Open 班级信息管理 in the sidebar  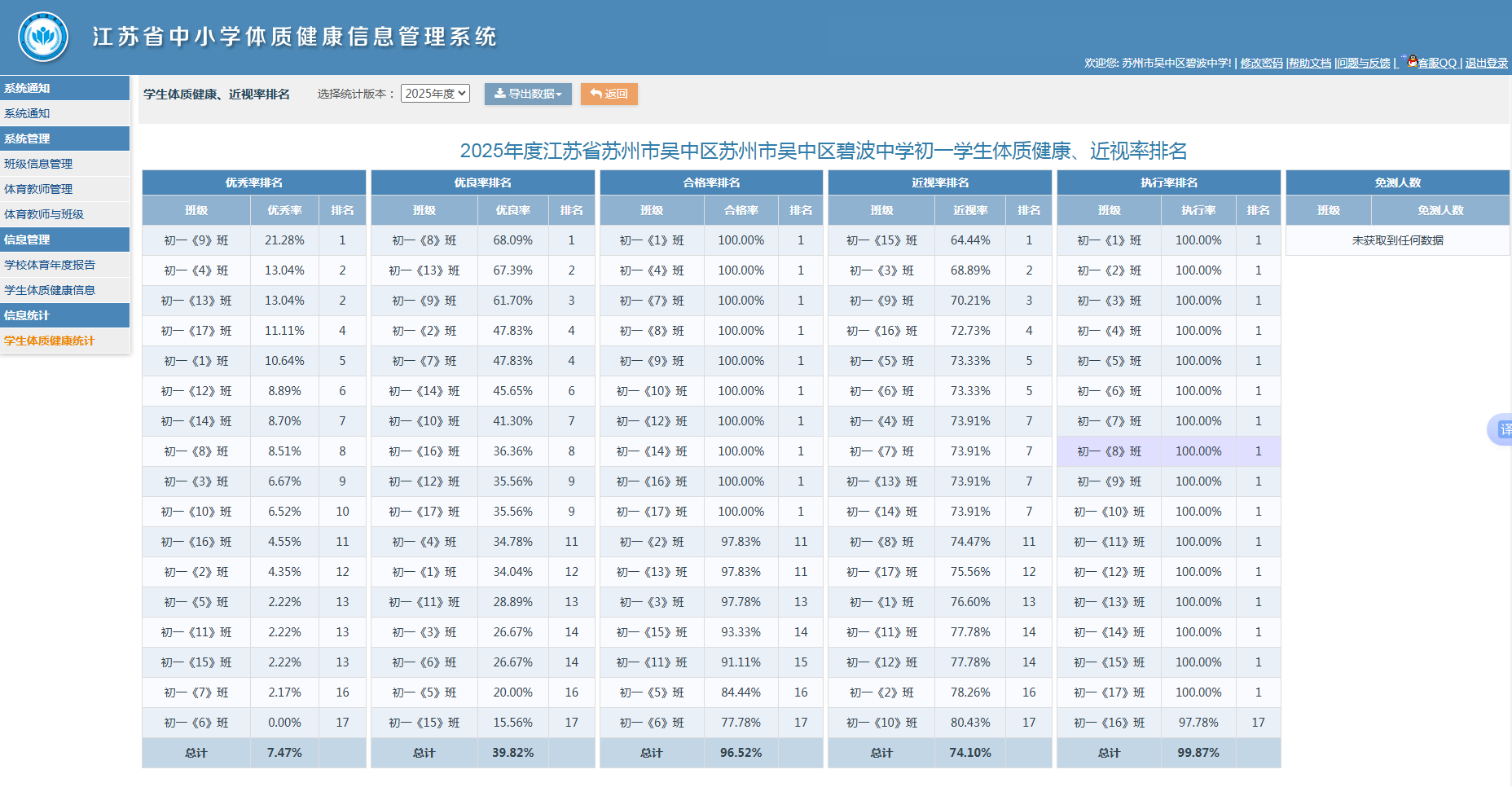[38, 164]
